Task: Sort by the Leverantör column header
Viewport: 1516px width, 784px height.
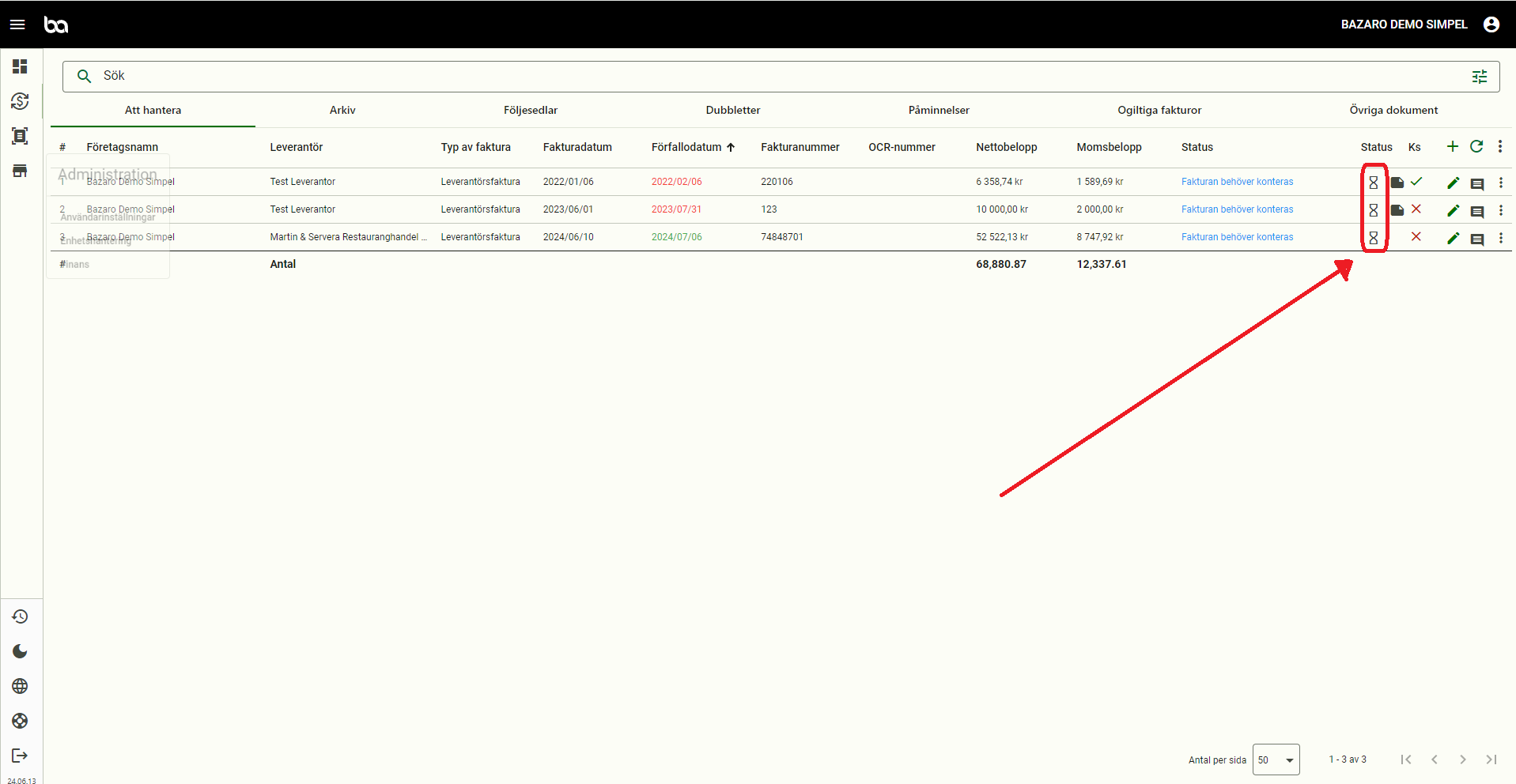Action: point(297,147)
